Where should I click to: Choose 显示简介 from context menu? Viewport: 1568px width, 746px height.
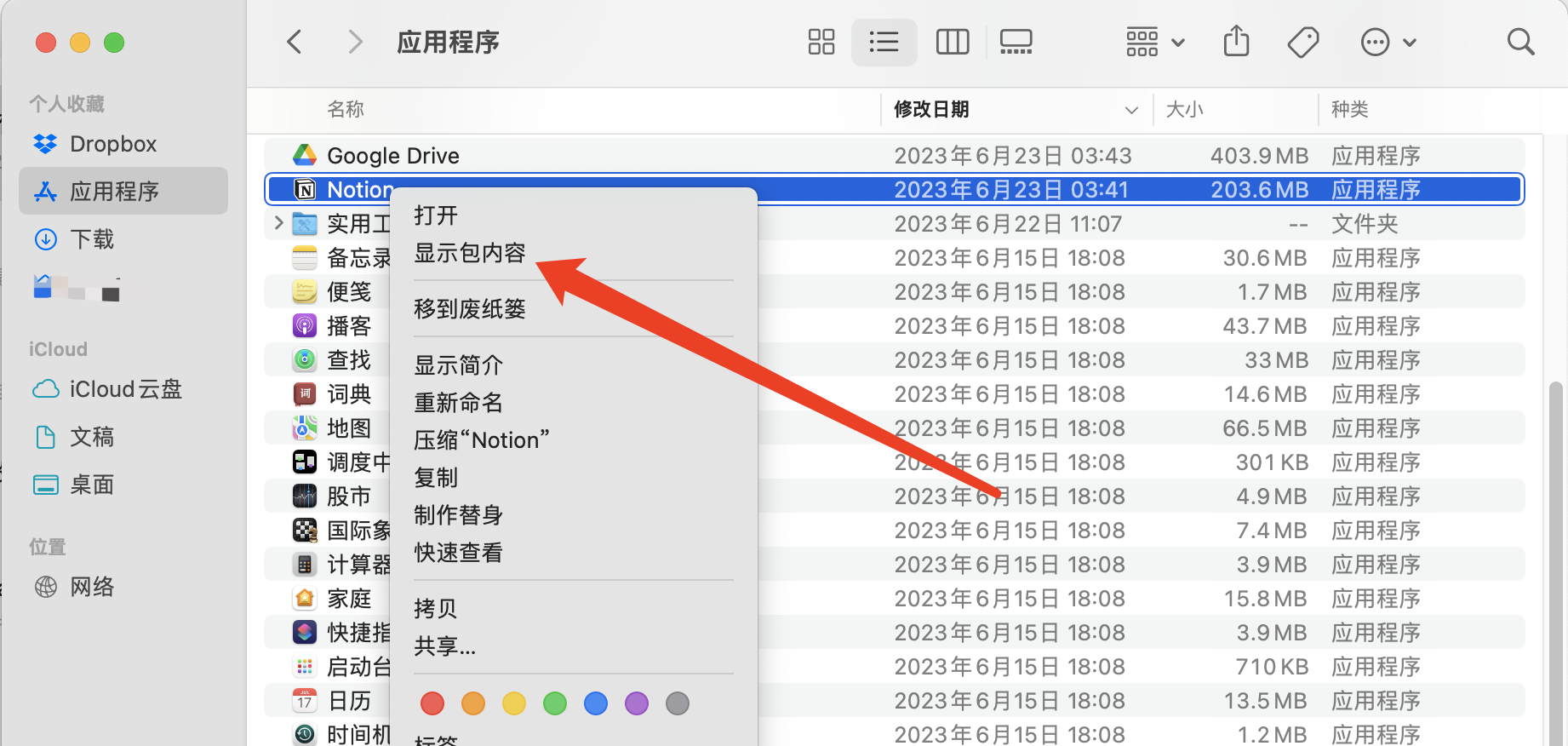click(458, 365)
